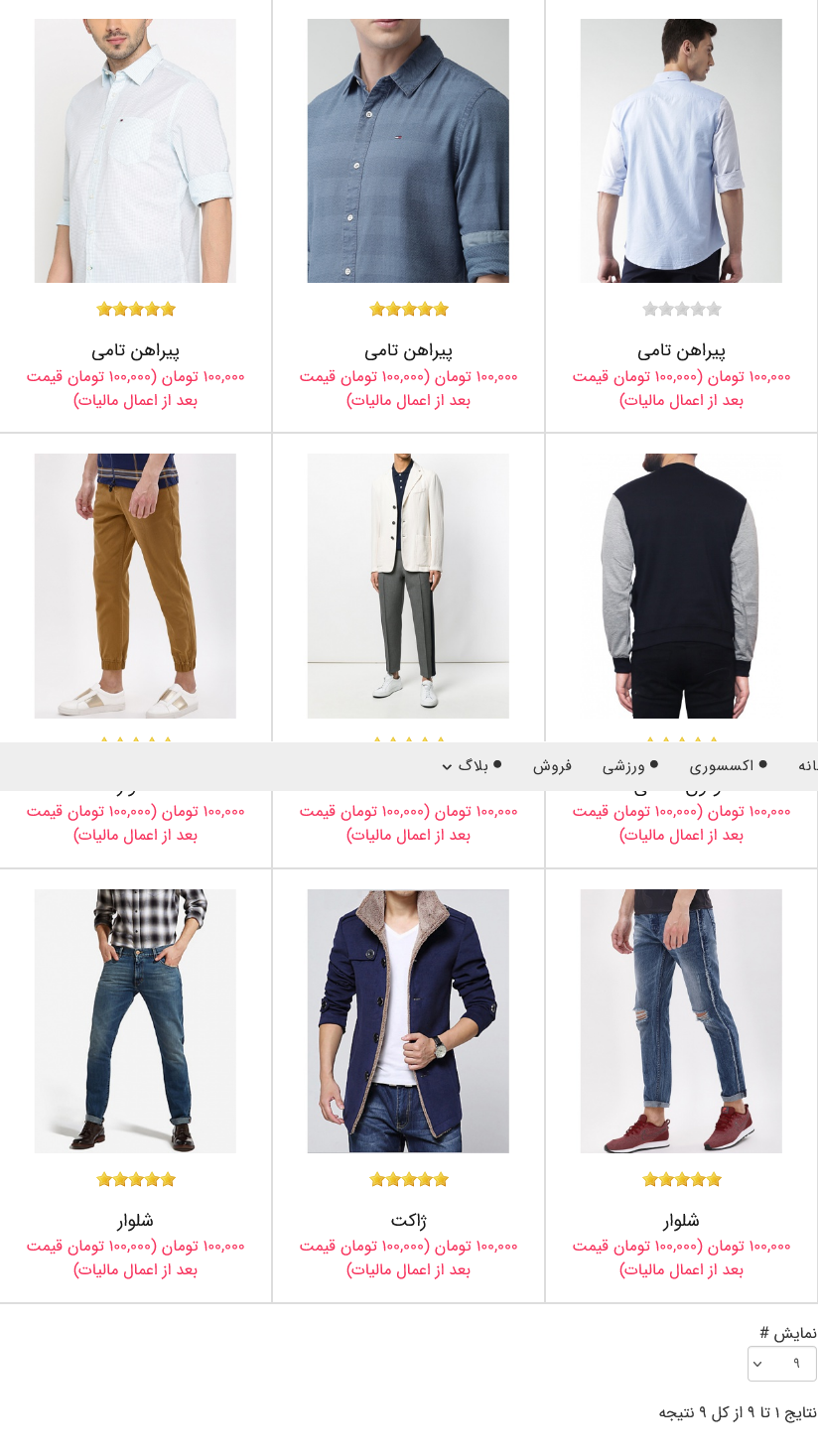
Task: Open the ورزشی menu item
Action: 623,766
